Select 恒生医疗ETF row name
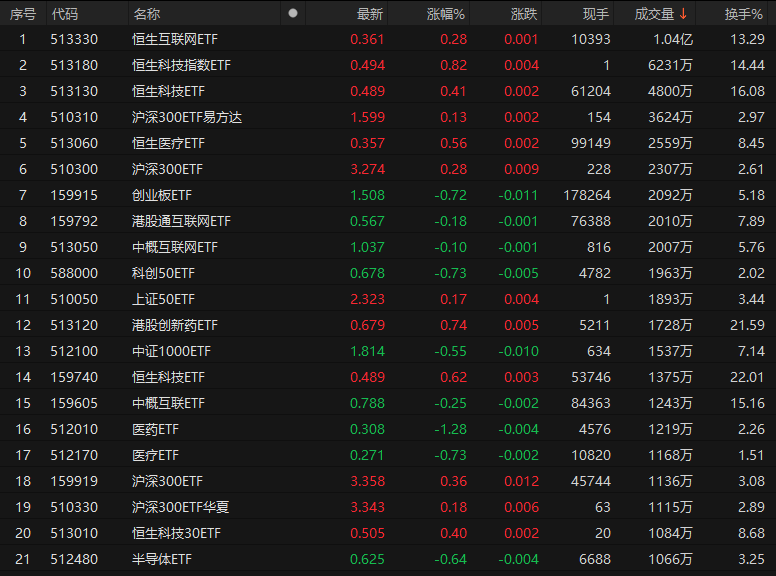The image size is (776, 576). click(168, 143)
